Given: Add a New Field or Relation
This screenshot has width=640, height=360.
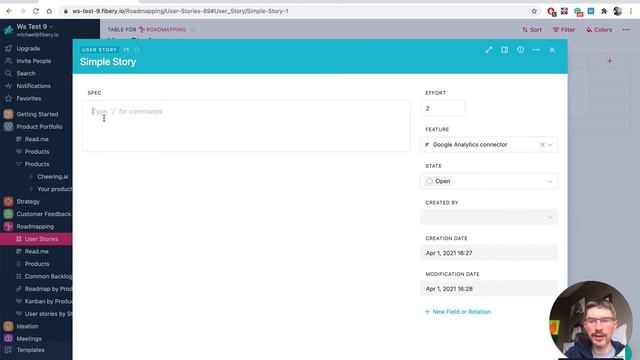Looking at the screenshot, I should tap(458, 311).
